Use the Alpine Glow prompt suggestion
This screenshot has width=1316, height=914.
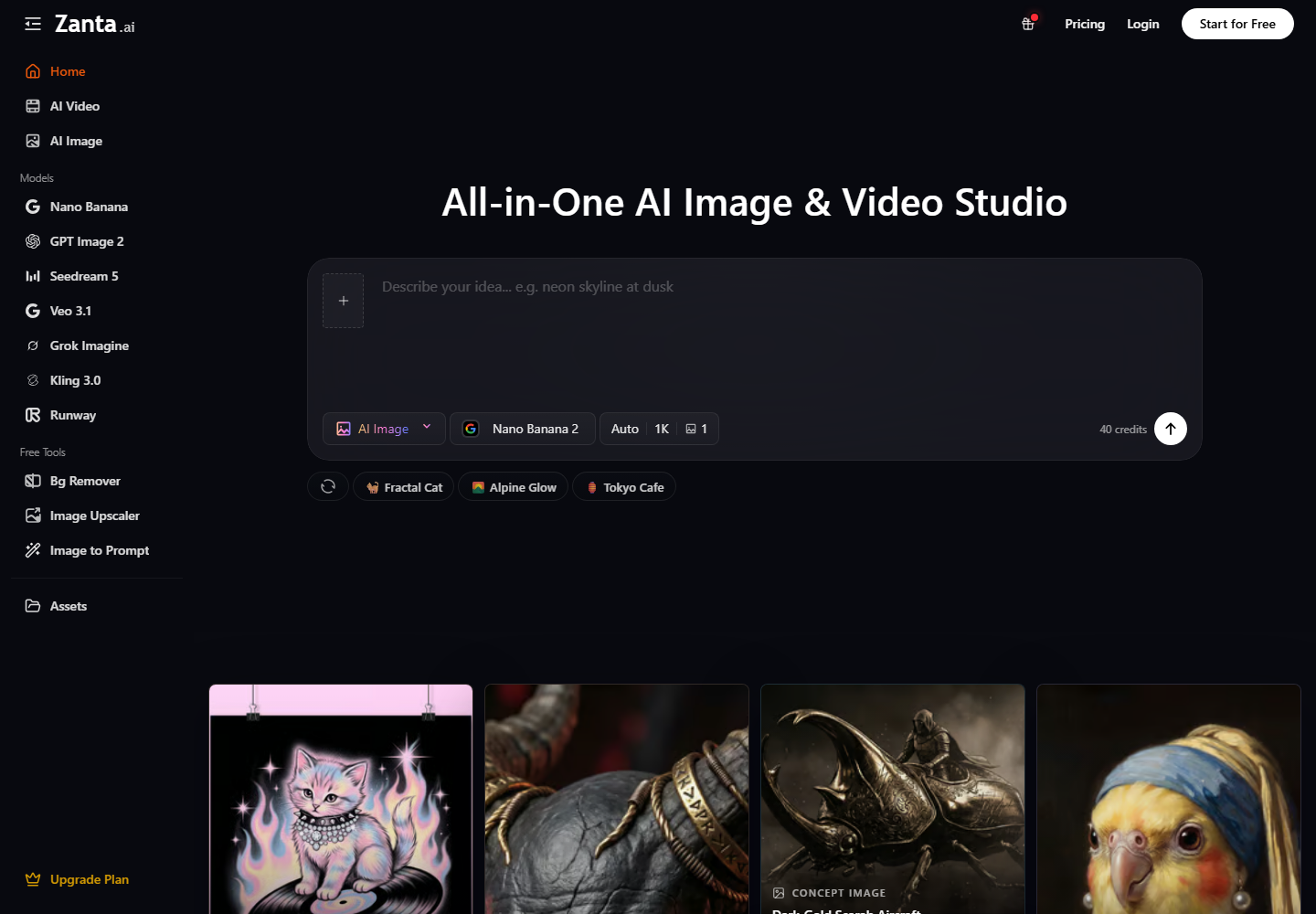[x=514, y=487]
